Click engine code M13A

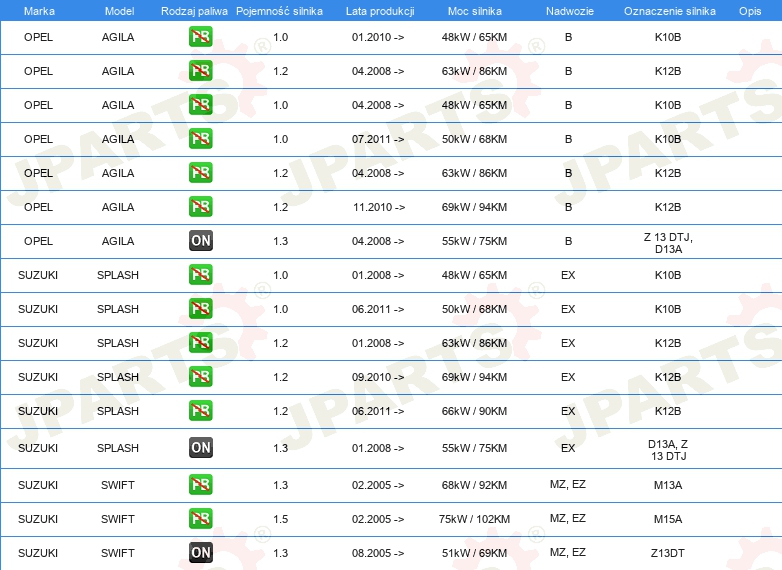click(x=668, y=485)
